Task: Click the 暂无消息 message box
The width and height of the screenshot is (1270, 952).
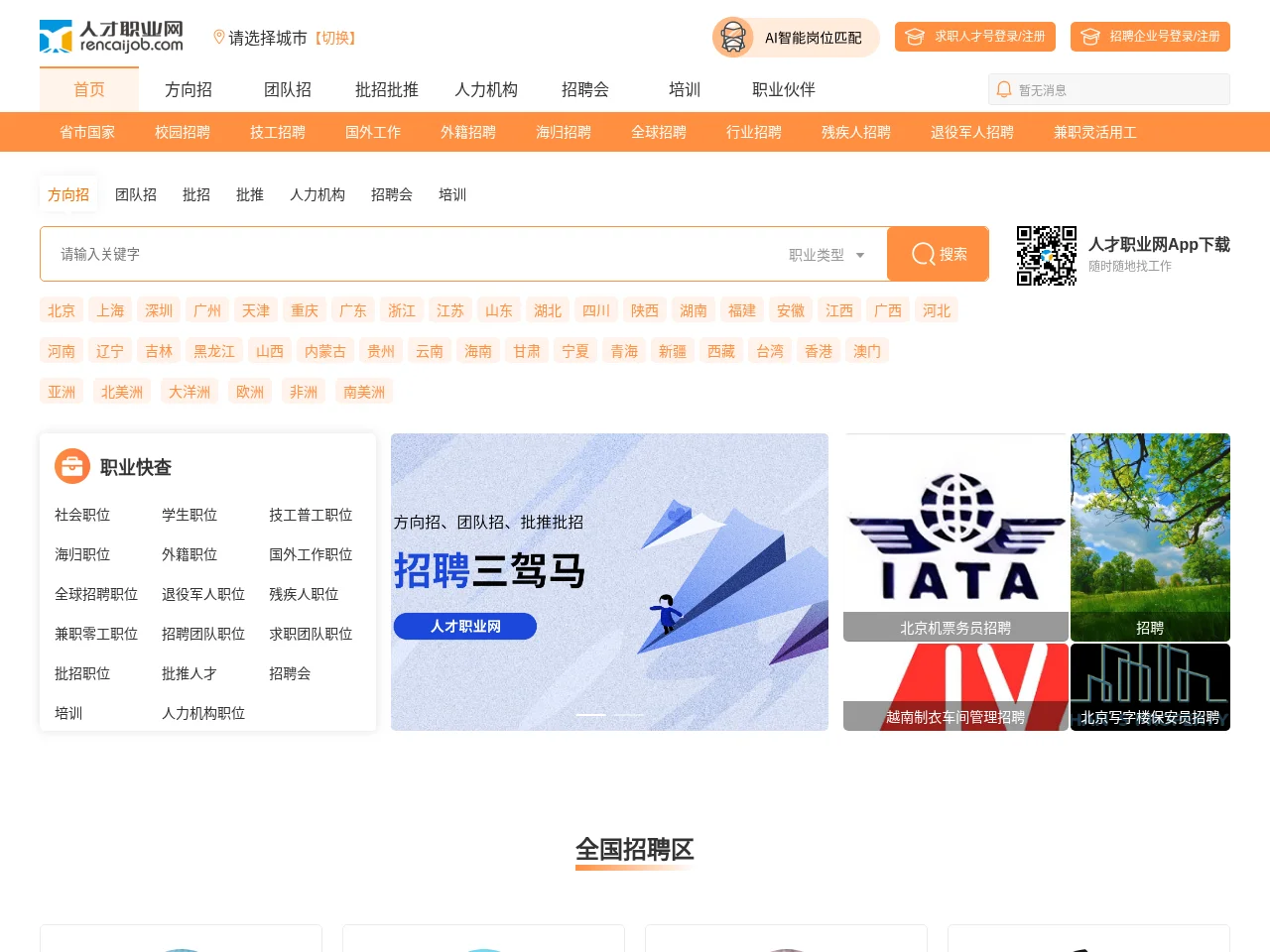Action: [x=1109, y=89]
